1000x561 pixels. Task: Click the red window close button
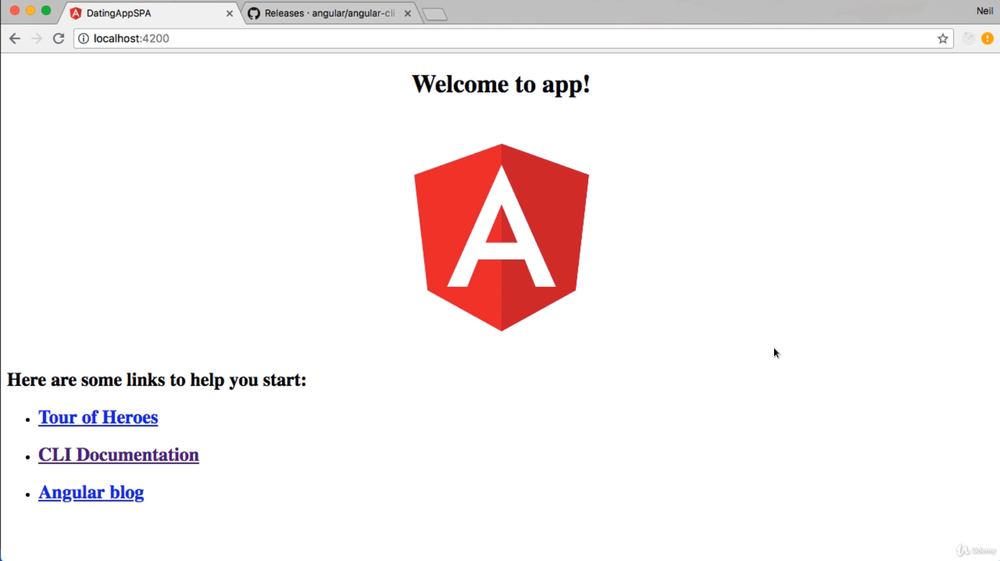click(15, 10)
